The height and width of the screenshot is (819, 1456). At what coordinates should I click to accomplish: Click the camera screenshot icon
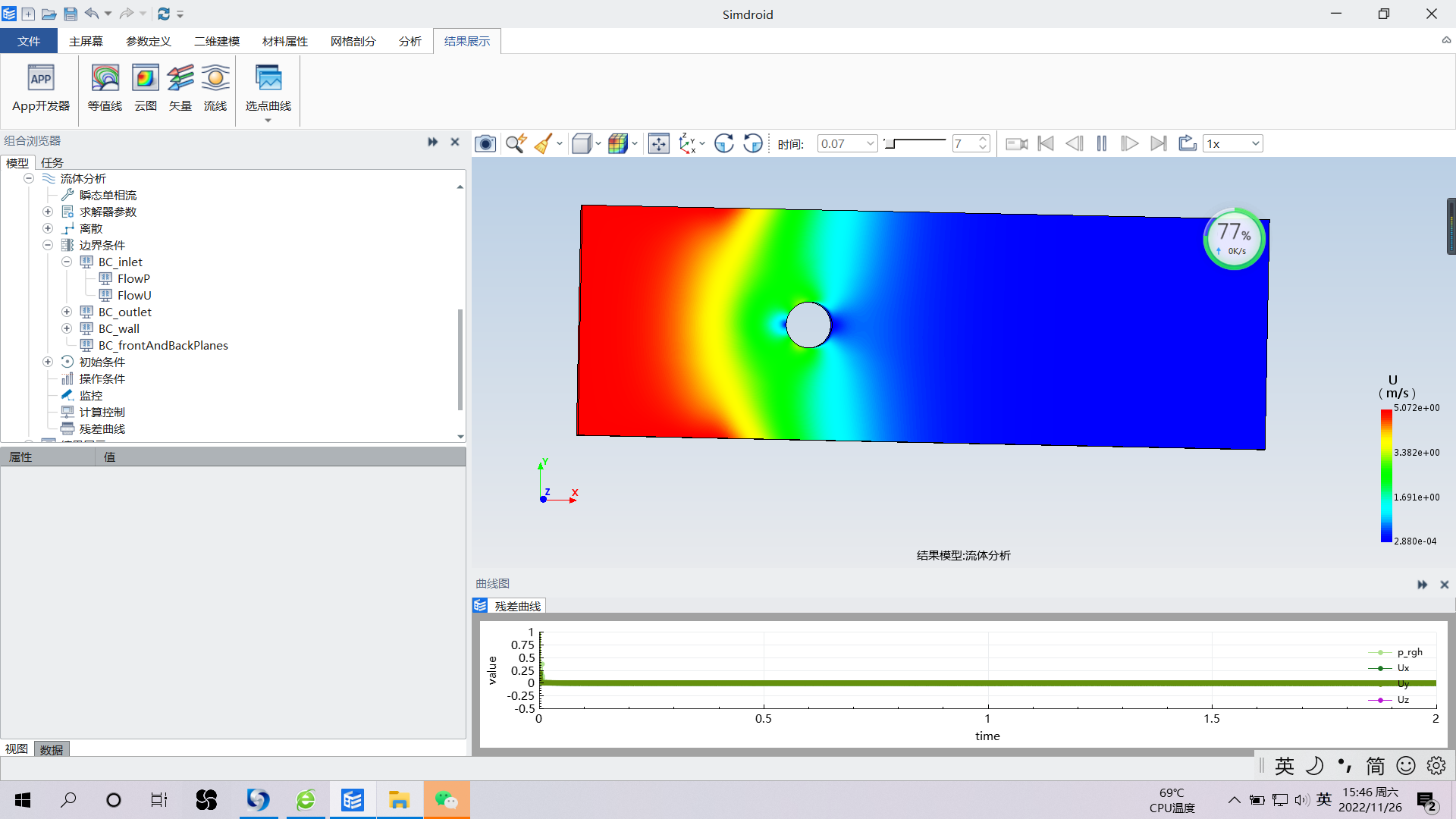coord(485,143)
